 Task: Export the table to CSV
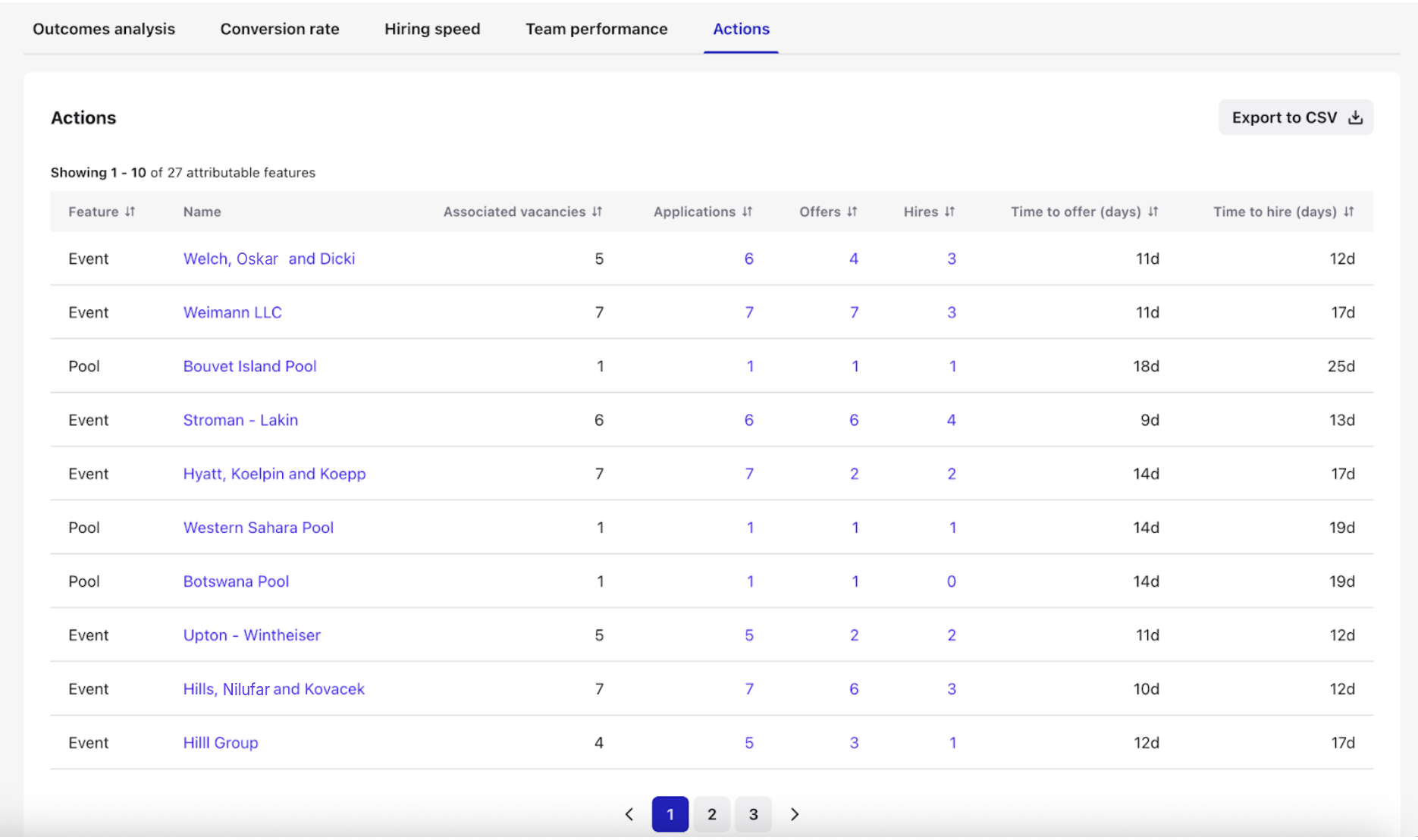pyautogui.click(x=1296, y=118)
